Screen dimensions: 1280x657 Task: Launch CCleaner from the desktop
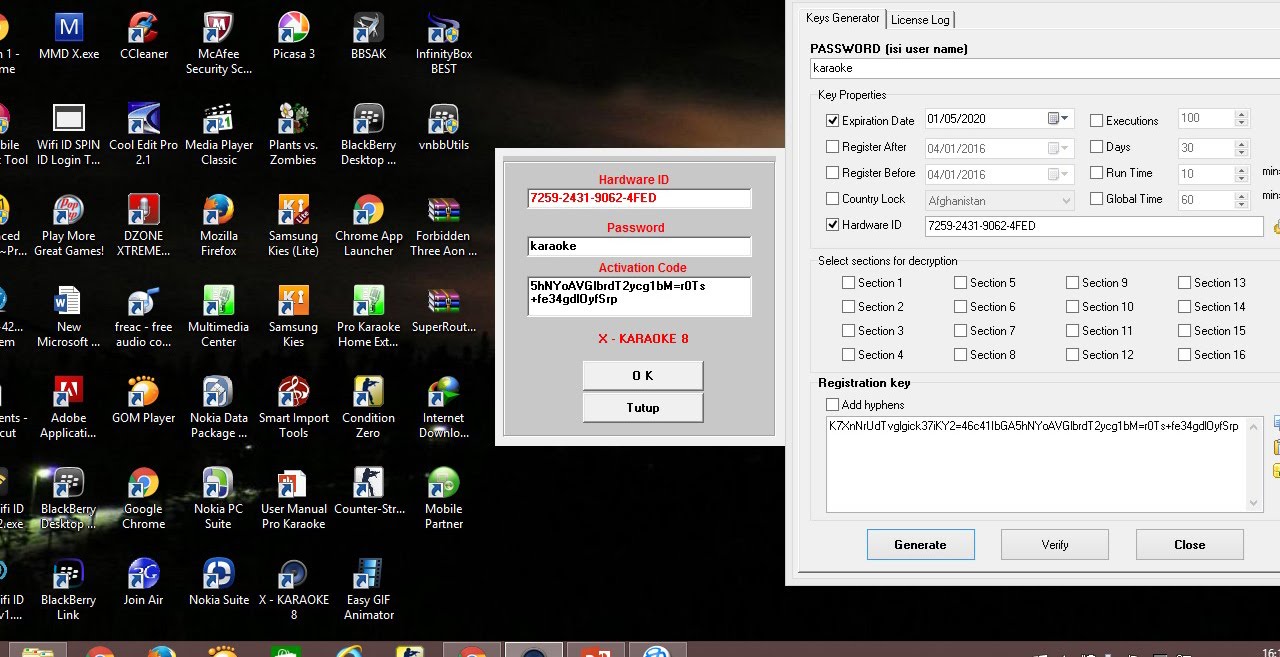click(144, 36)
